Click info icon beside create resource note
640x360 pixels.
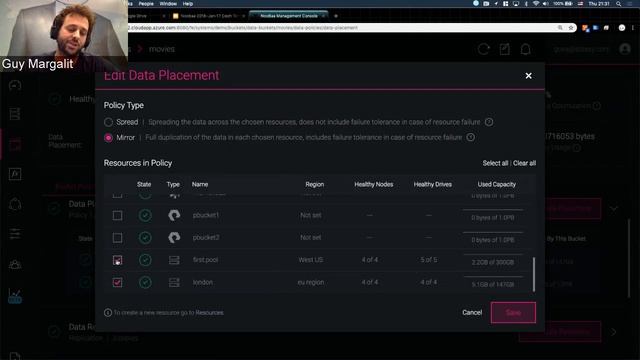point(108,313)
